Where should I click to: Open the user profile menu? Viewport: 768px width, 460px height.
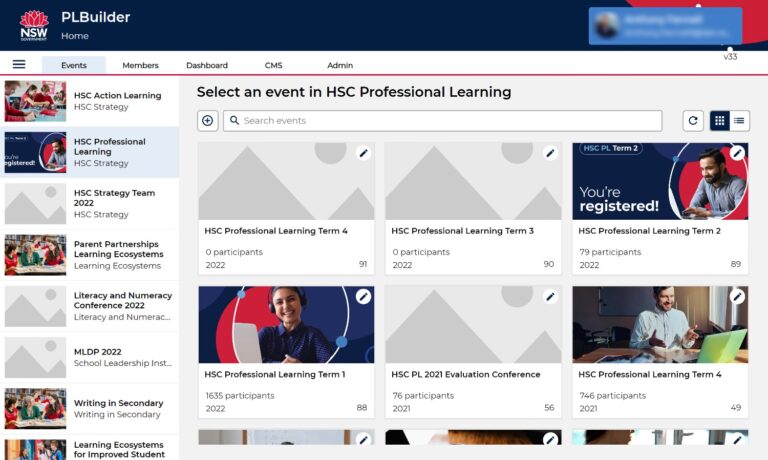(x=665, y=26)
